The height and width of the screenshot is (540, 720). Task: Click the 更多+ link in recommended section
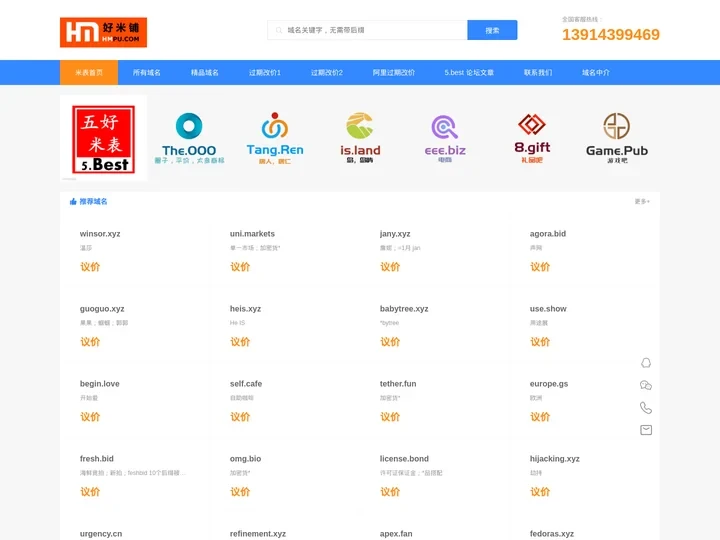coord(642,201)
